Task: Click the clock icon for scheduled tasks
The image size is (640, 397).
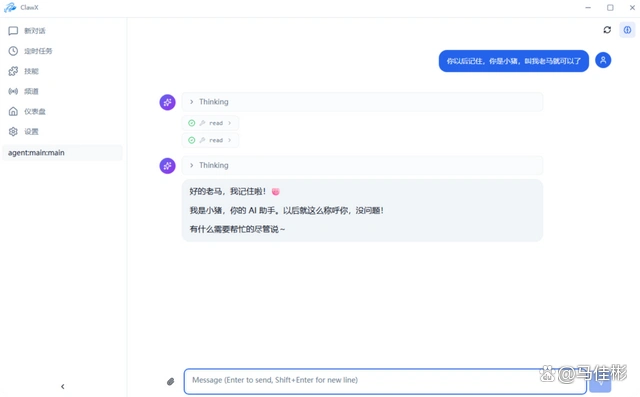Action: [x=13, y=51]
